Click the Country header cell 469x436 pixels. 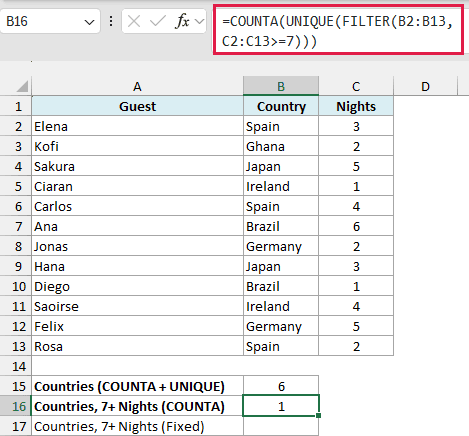point(281,106)
